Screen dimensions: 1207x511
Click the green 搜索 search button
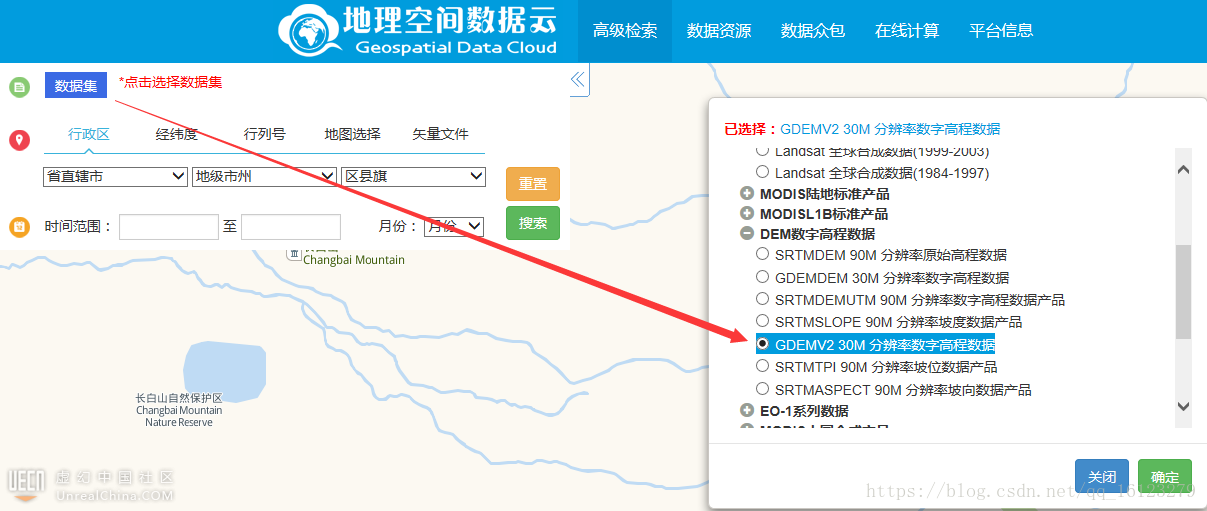click(x=533, y=223)
